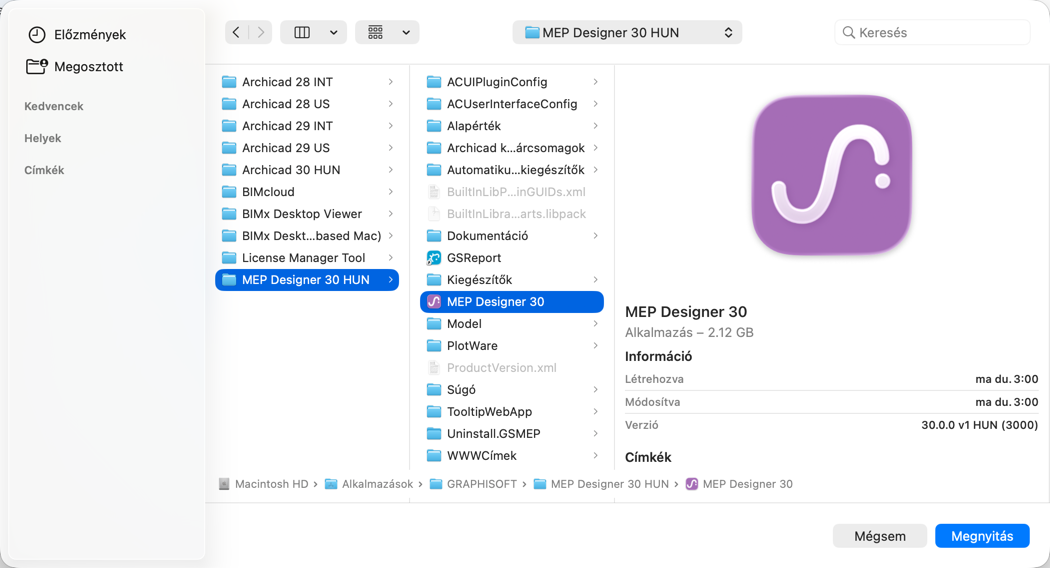The image size is (1050, 568).
Task: Select the MEP Designer 30 HUN folder
Action: [x=307, y=280]
